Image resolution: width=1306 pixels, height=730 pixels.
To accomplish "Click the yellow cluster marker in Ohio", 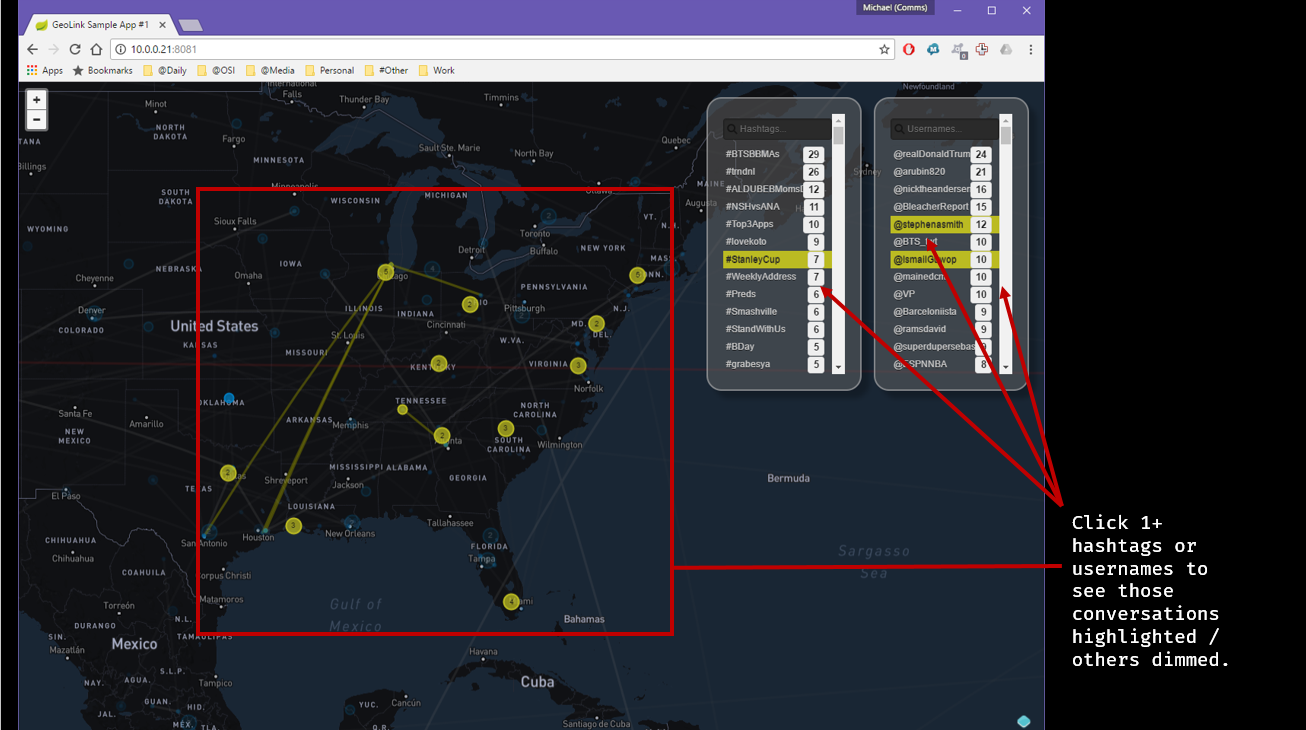I will [470, 304].
